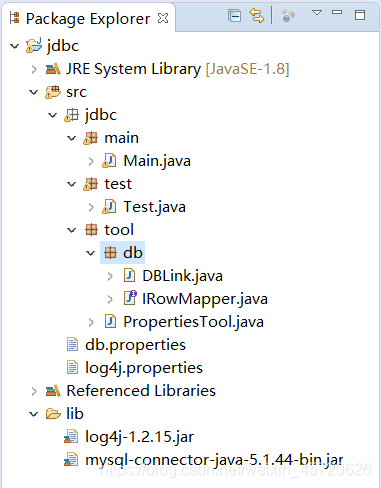Click the log4j-1.2.15.jar file icon

[71, 437]
